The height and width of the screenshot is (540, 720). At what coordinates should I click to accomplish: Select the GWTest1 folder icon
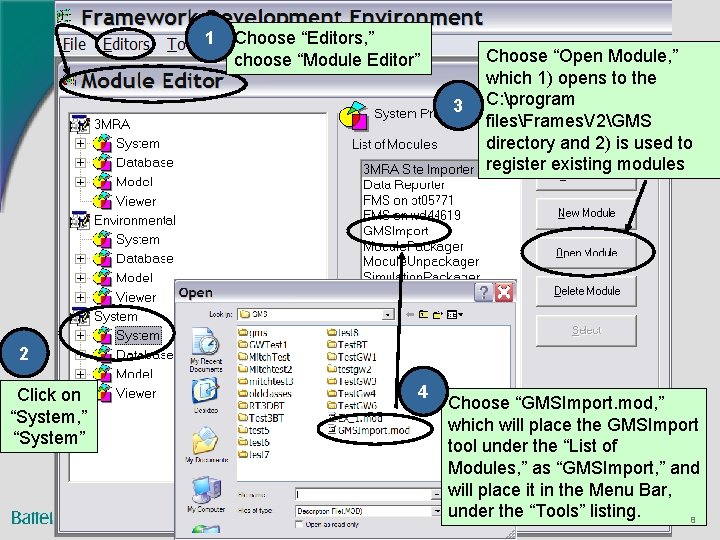(243, 344)
